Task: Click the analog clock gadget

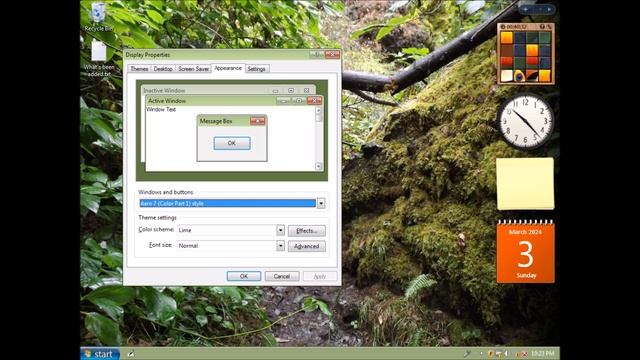Action: (525, 121)
